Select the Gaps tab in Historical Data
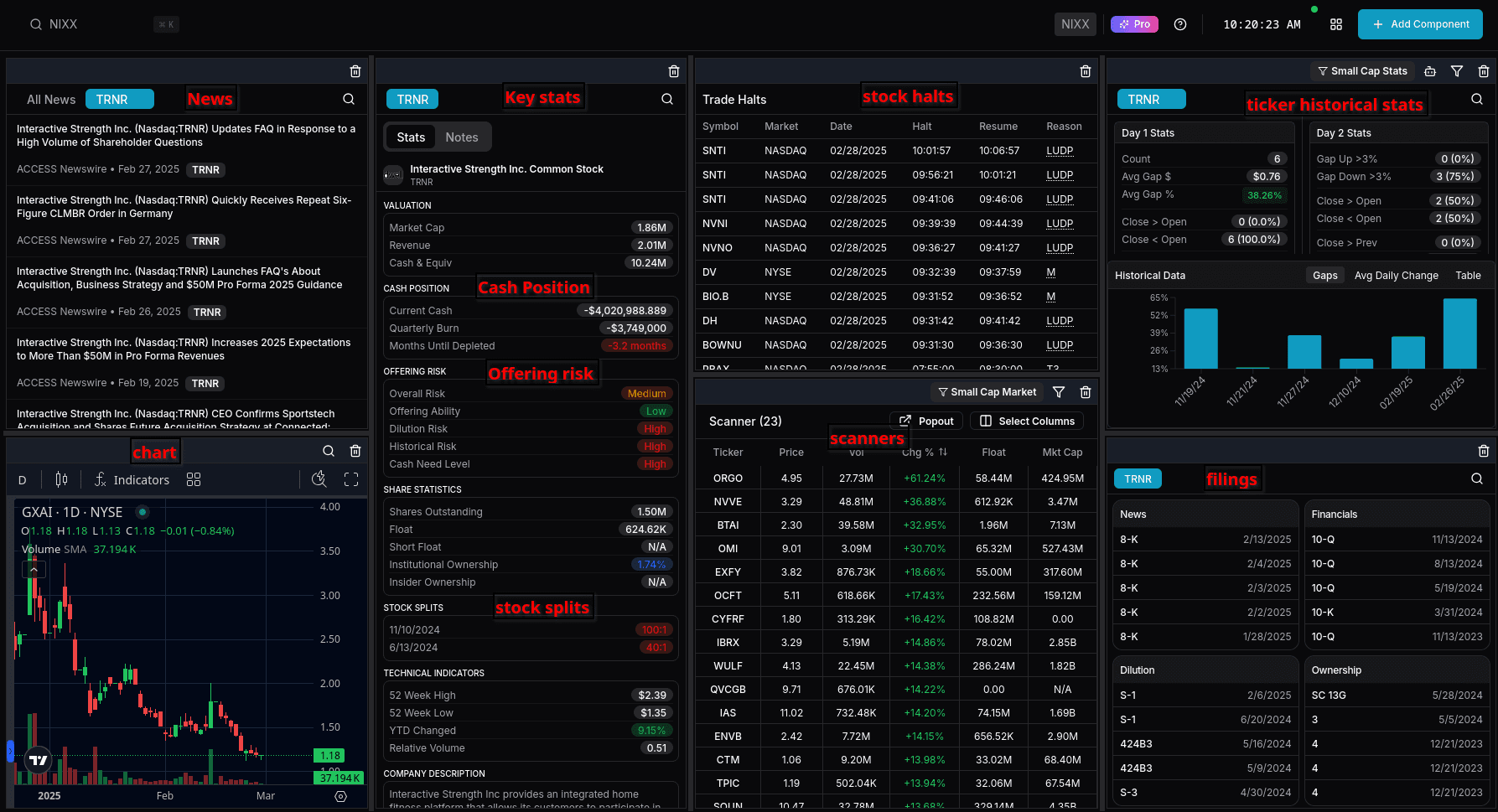The height and width of the screenshot is (812, 1498). (1325, 275)
